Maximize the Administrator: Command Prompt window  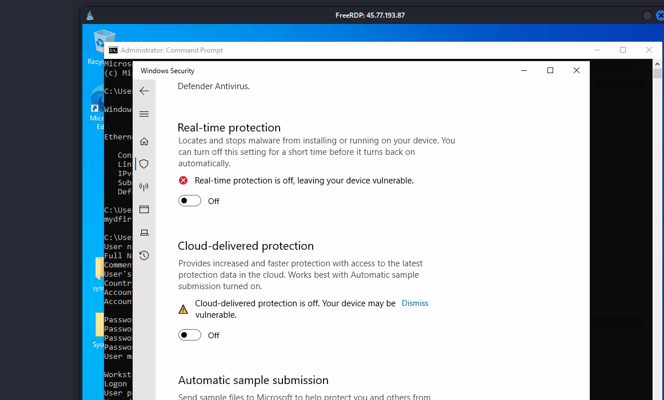click(623, 50)
